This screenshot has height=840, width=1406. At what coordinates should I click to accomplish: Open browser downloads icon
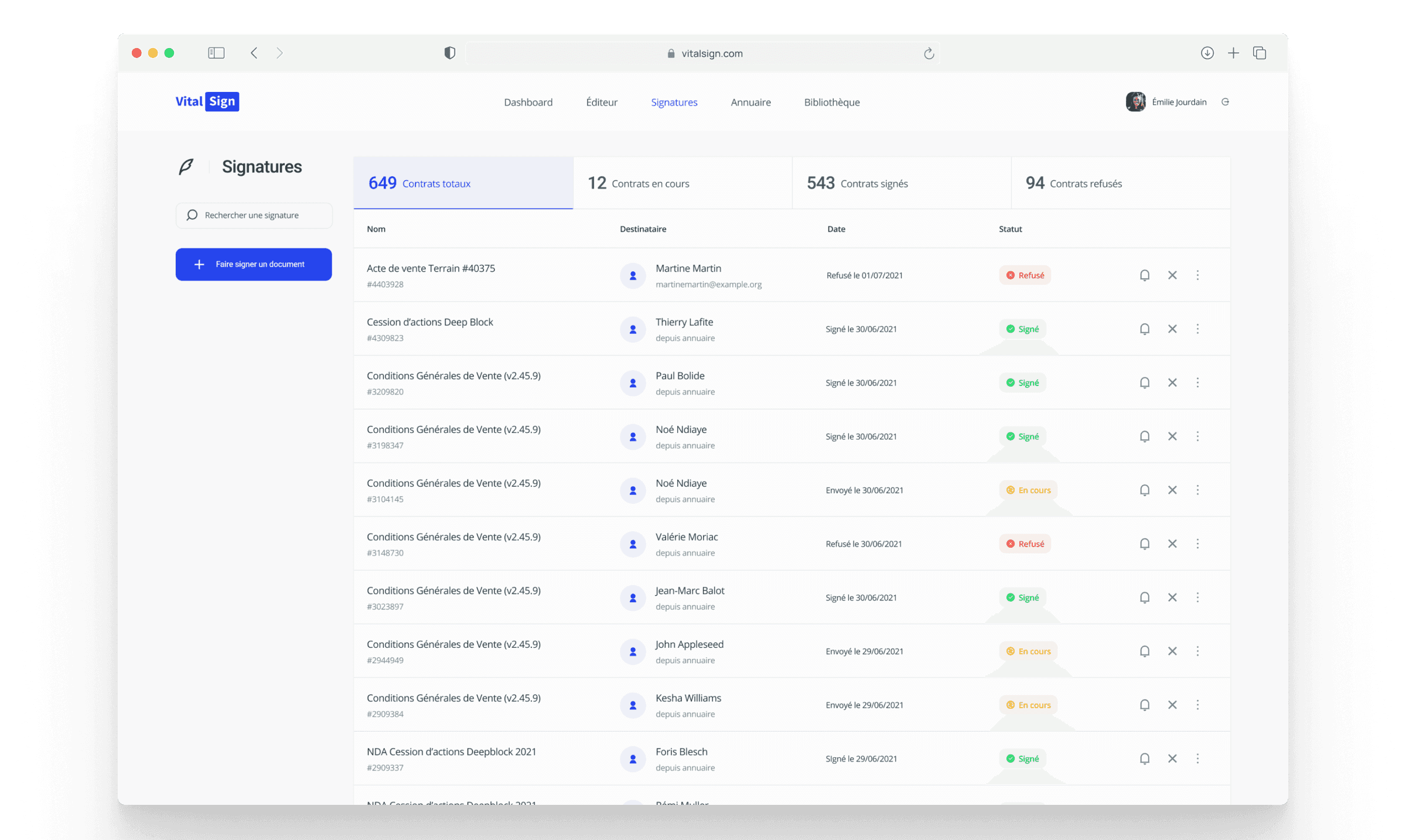click(1207, 53)
